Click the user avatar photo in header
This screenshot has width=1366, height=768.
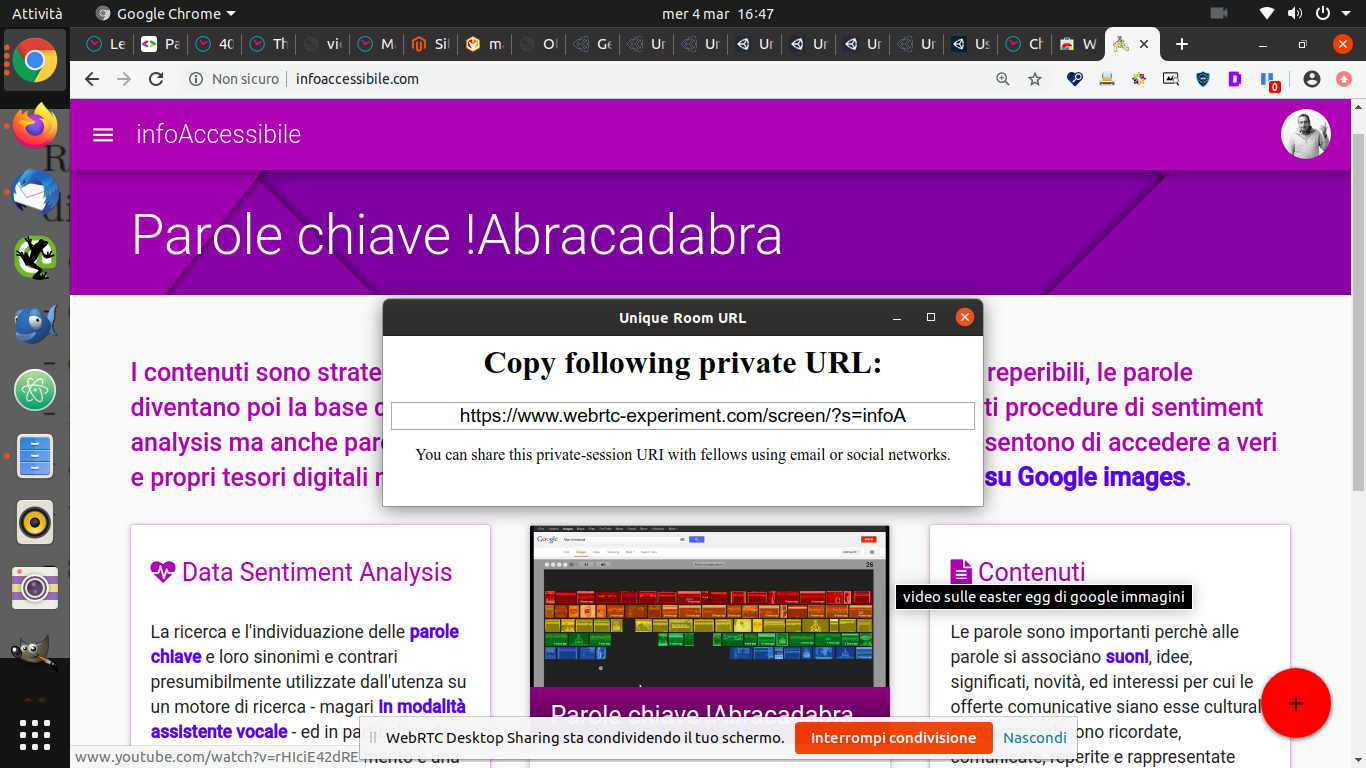click(x=1305, y=134)
